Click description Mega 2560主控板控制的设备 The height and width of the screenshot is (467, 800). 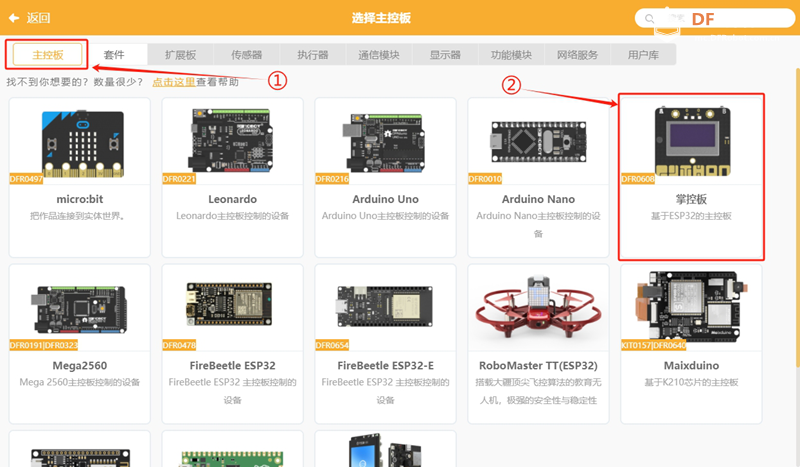click(80, 382)
